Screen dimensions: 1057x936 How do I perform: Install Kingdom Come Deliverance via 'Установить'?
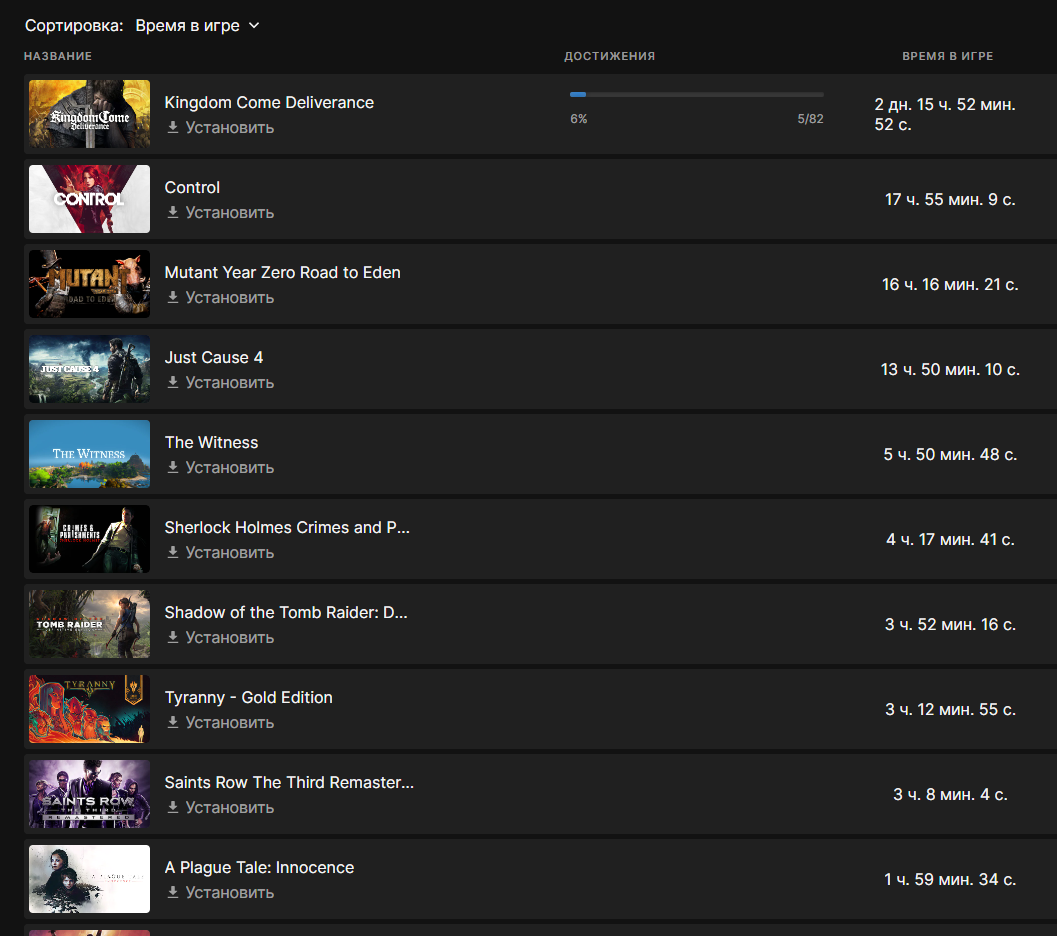[230, 127]
